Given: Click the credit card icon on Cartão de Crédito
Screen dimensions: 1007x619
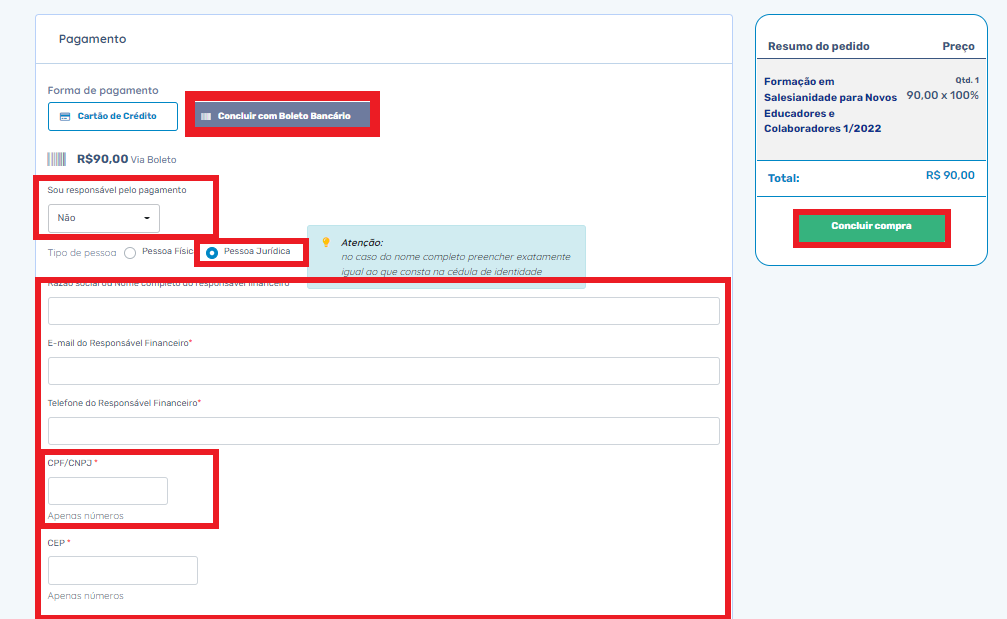Looking at the screenshot, I should (65, 116).
